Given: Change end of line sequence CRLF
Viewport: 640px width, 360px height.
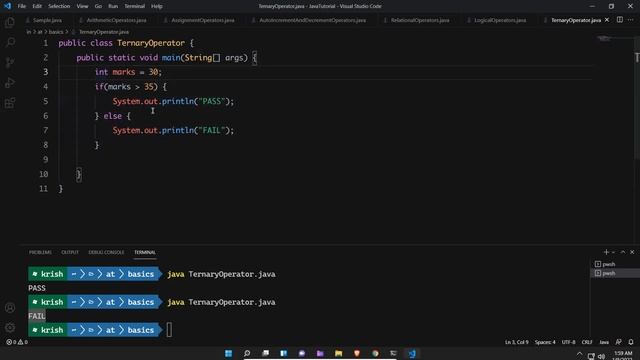Looking at the screenshot, I should tap(587, 342).
